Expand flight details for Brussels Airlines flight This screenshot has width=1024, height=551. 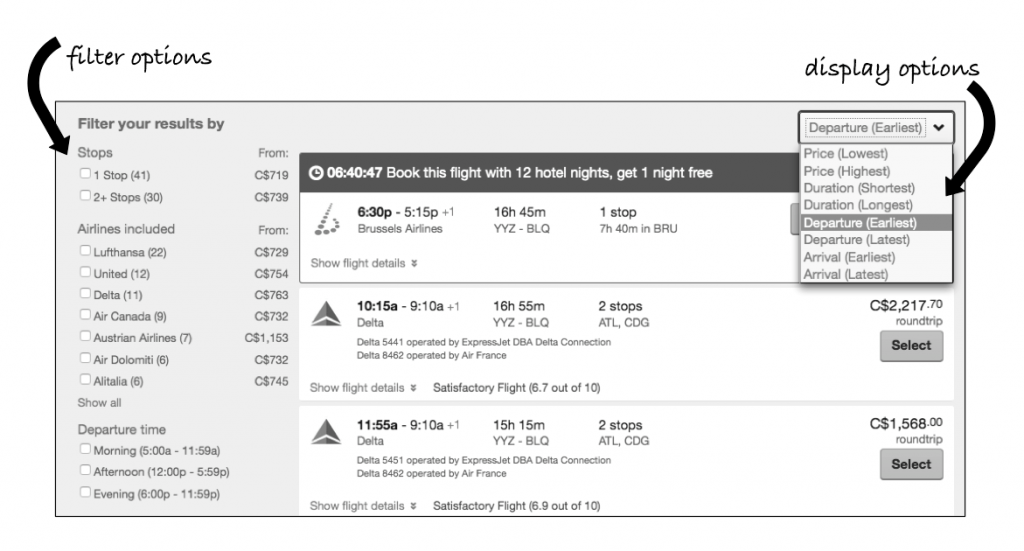[x=364, y=263]
